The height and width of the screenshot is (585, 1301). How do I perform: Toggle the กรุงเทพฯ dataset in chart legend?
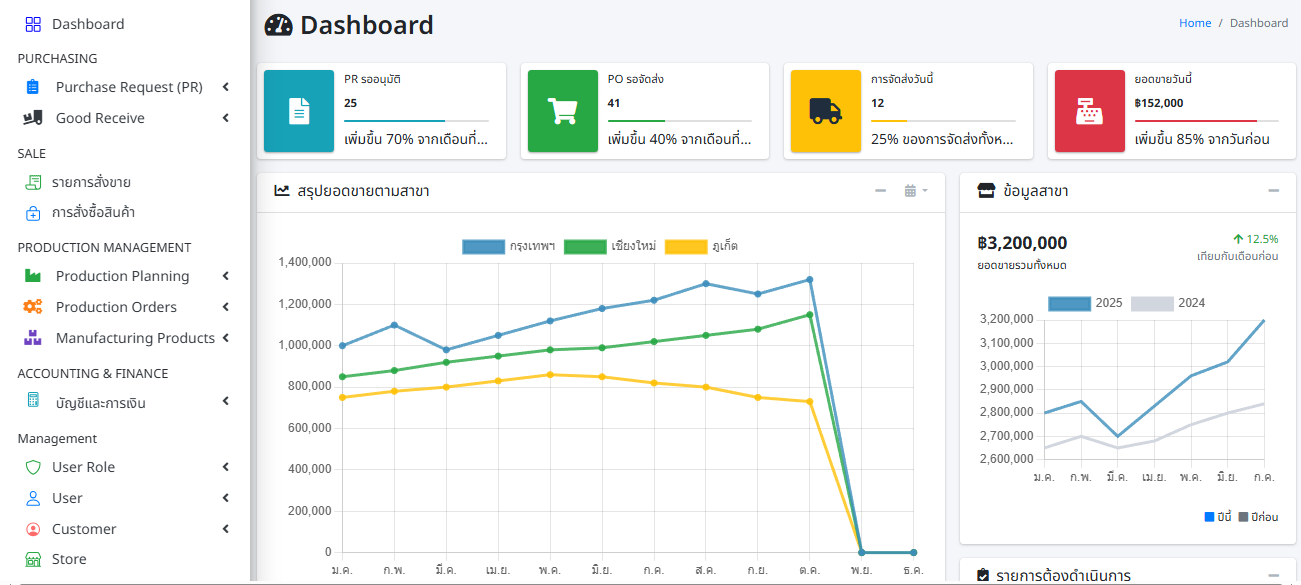509,246
